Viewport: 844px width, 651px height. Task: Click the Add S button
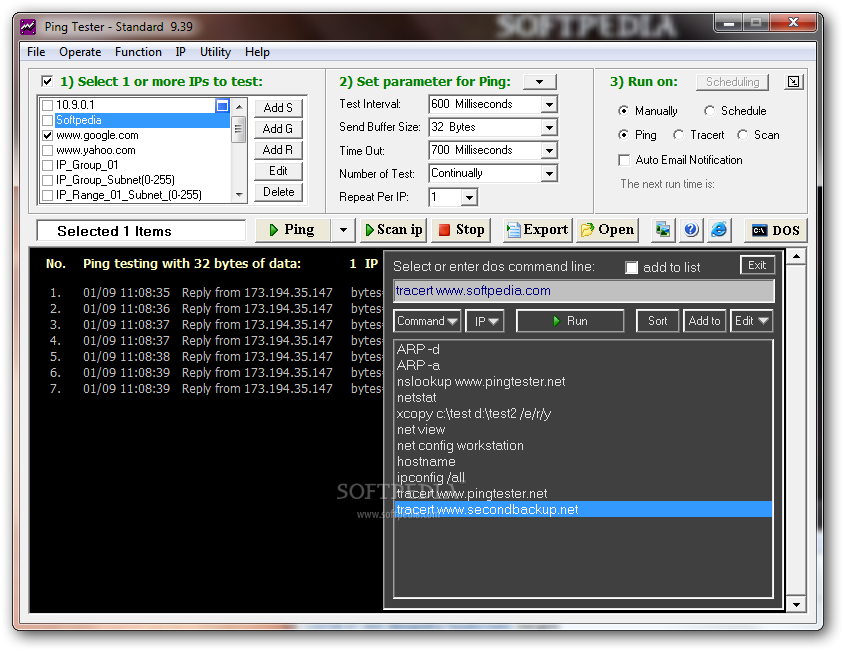[278, 108]
